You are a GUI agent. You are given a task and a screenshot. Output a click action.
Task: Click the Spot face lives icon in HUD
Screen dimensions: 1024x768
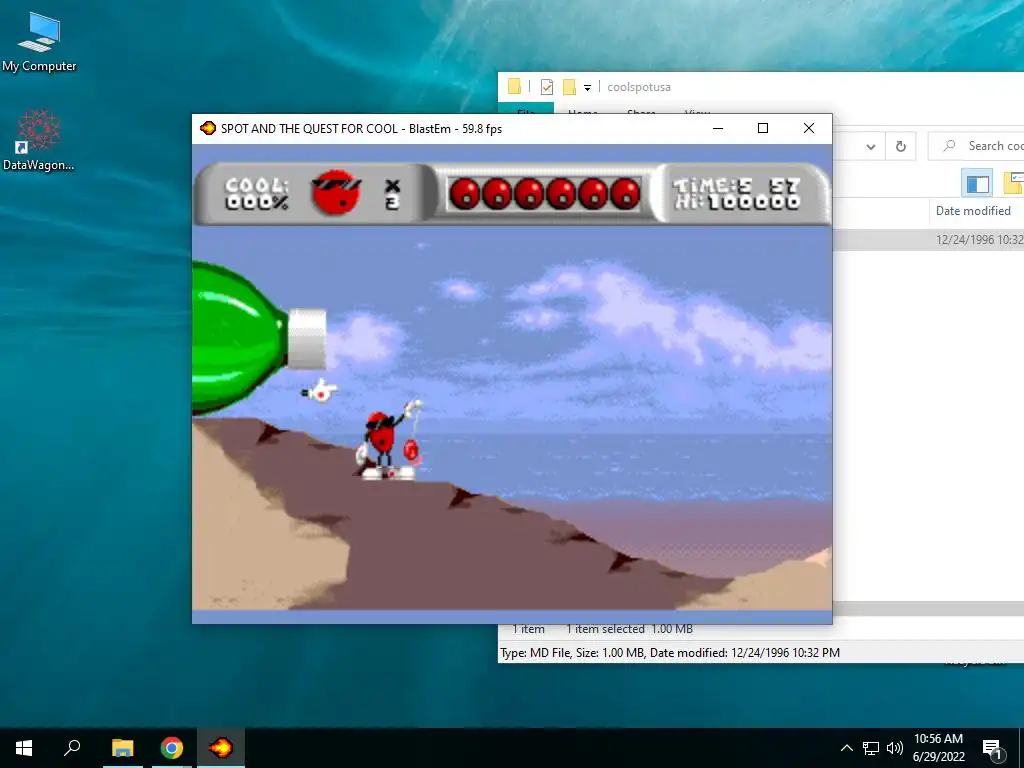coord(336,192)
